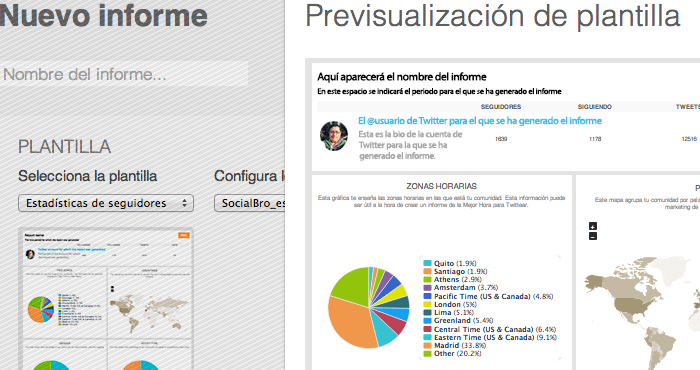Image resolution: width=700 pixels, height=370 pixels.
Task: Click the Madrid orange legend swatch
Action: pyautogui.click(x=427, y=345)
